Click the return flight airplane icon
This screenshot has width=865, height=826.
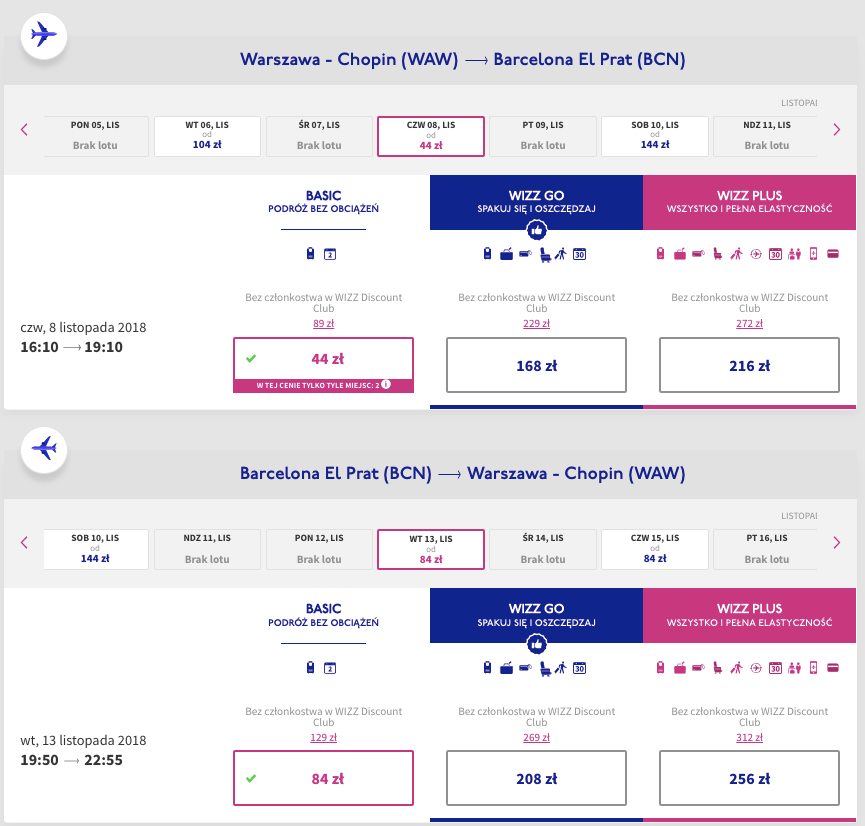(x=44, y=449)
